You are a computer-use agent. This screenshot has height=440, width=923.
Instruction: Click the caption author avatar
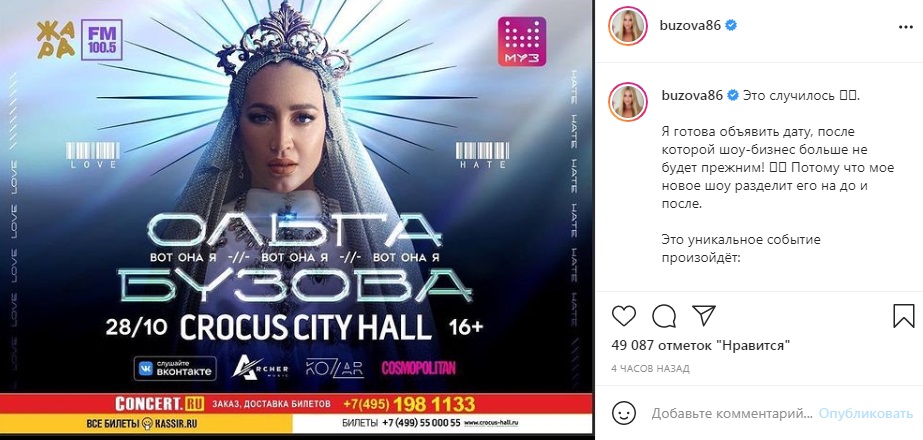click(x=628, y=101)
